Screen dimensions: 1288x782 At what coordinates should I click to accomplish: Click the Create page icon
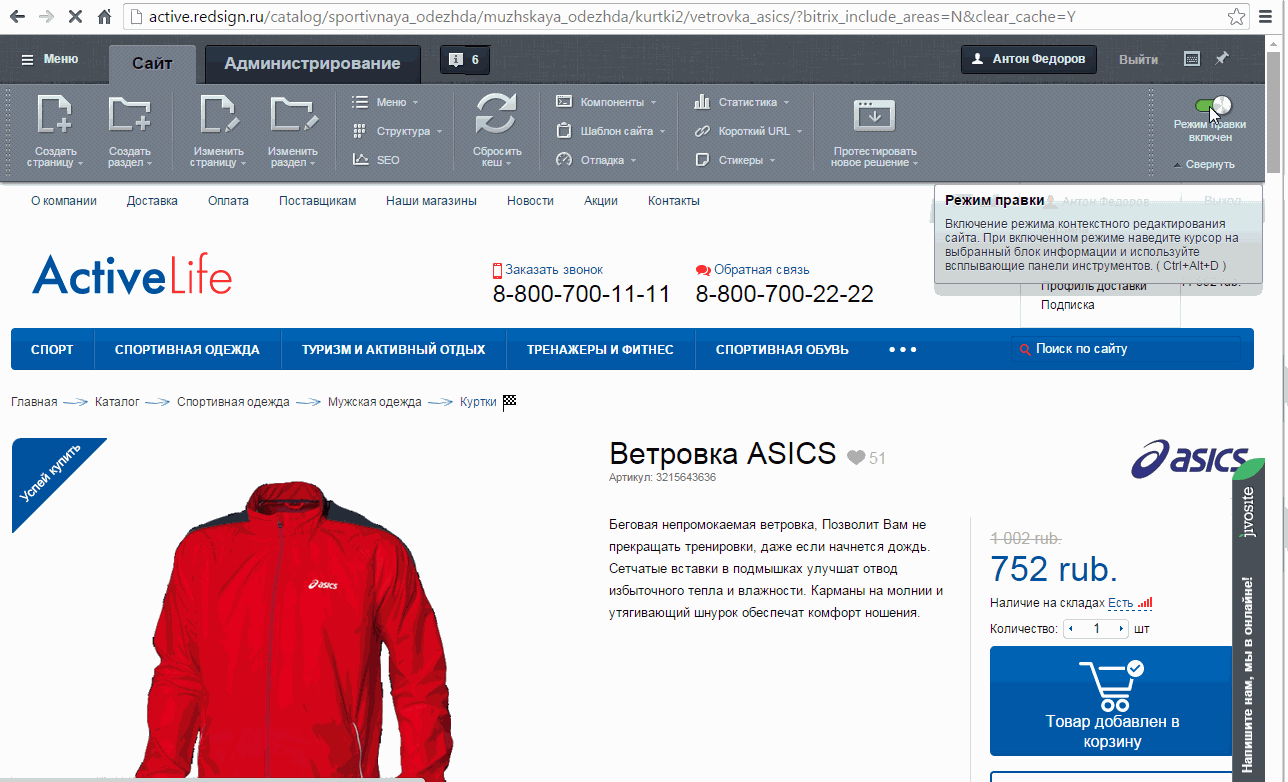[55, 113]
